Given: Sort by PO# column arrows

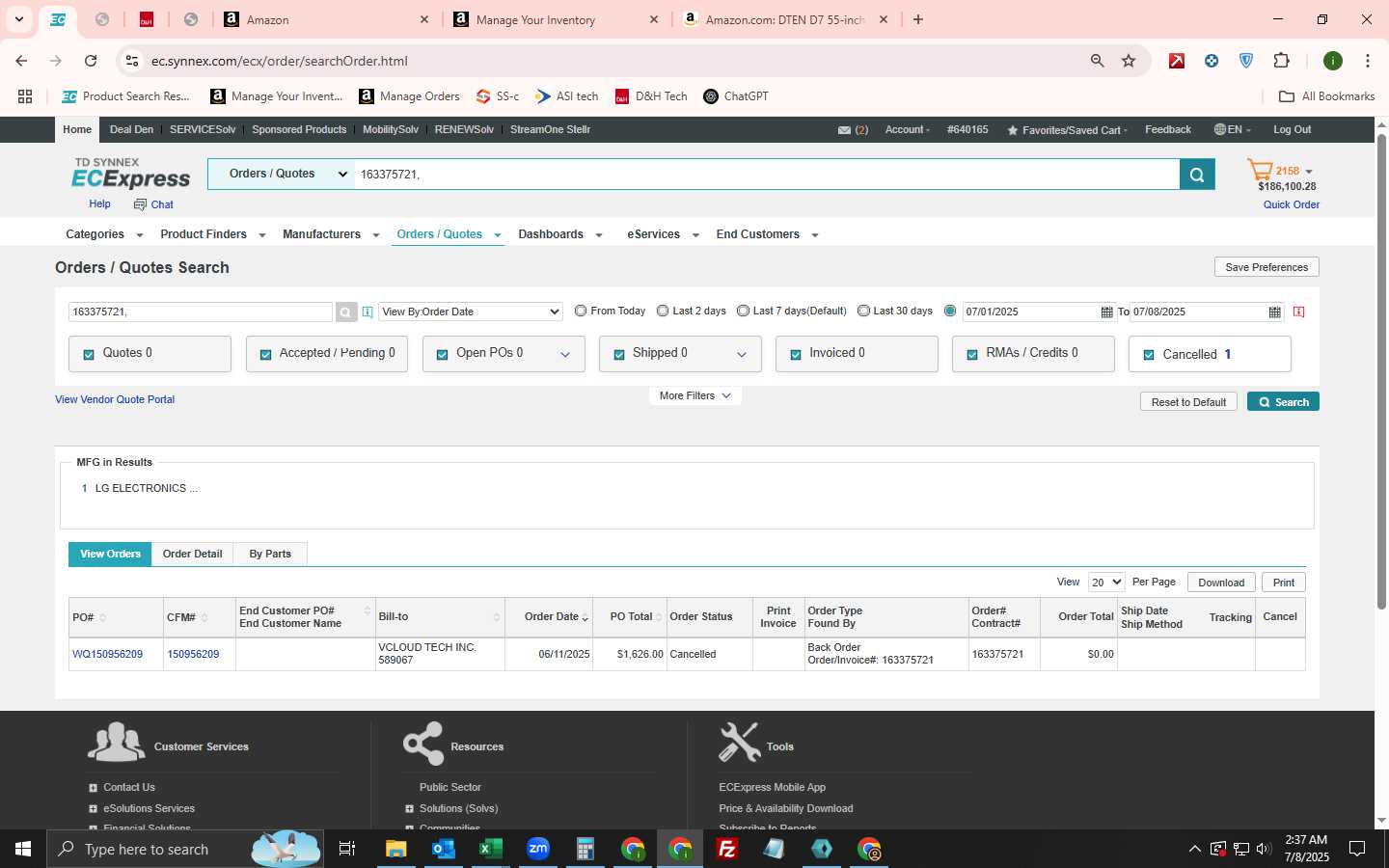Looking at the screenshot, I should (x=102, y=617).
